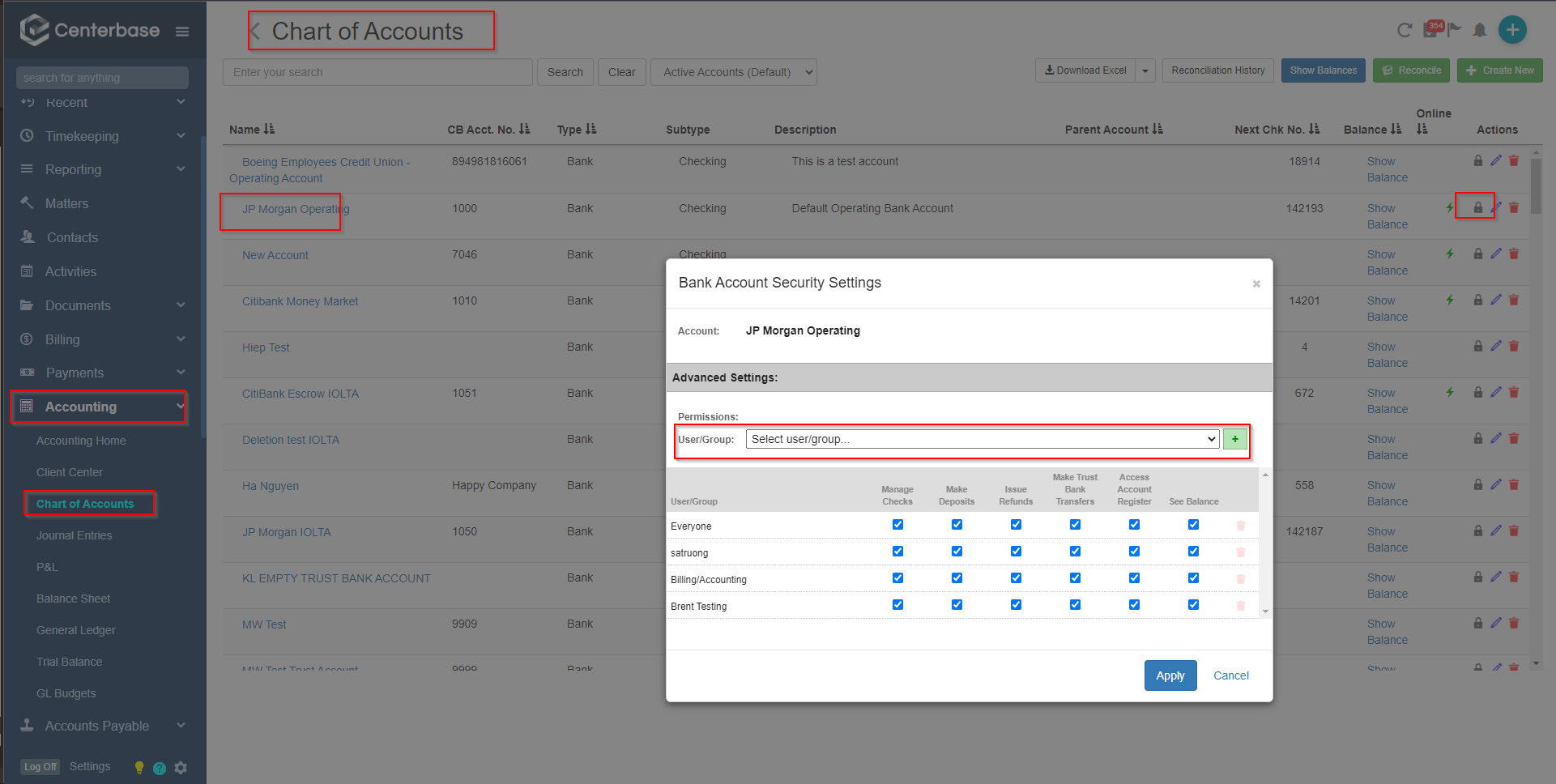Screen dimensions: 1556x784
Task: Close the Bank Account Security Settings dialog
Action: point(1256,283)
